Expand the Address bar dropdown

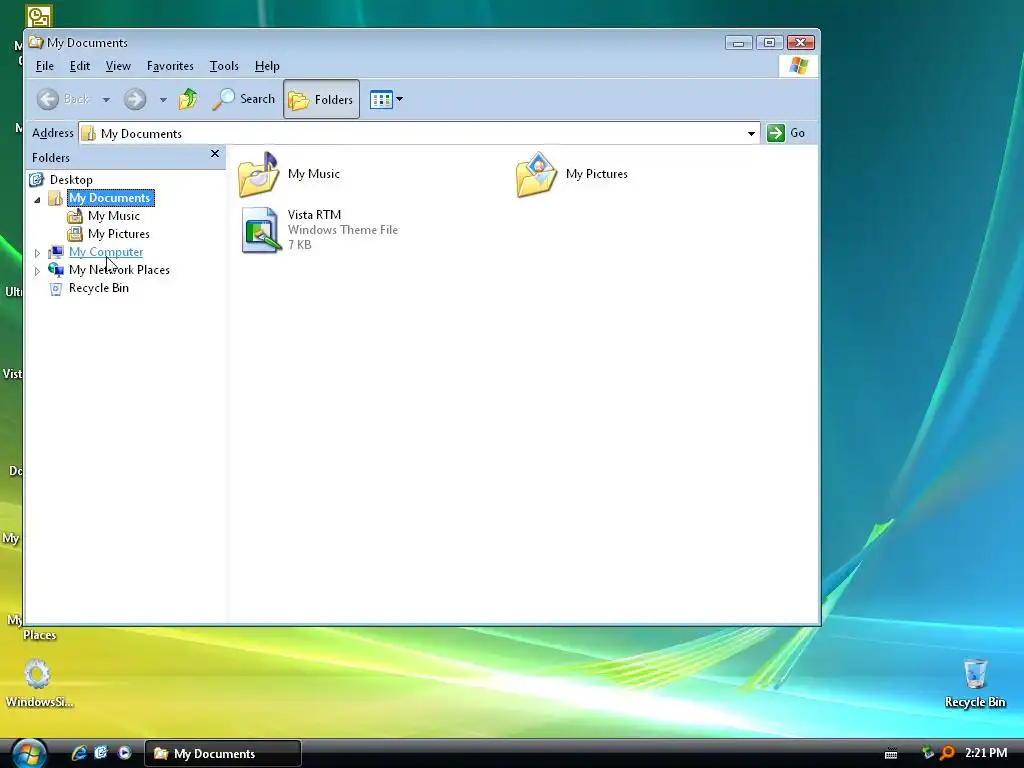pyautogui.click(x=751, y=133)
